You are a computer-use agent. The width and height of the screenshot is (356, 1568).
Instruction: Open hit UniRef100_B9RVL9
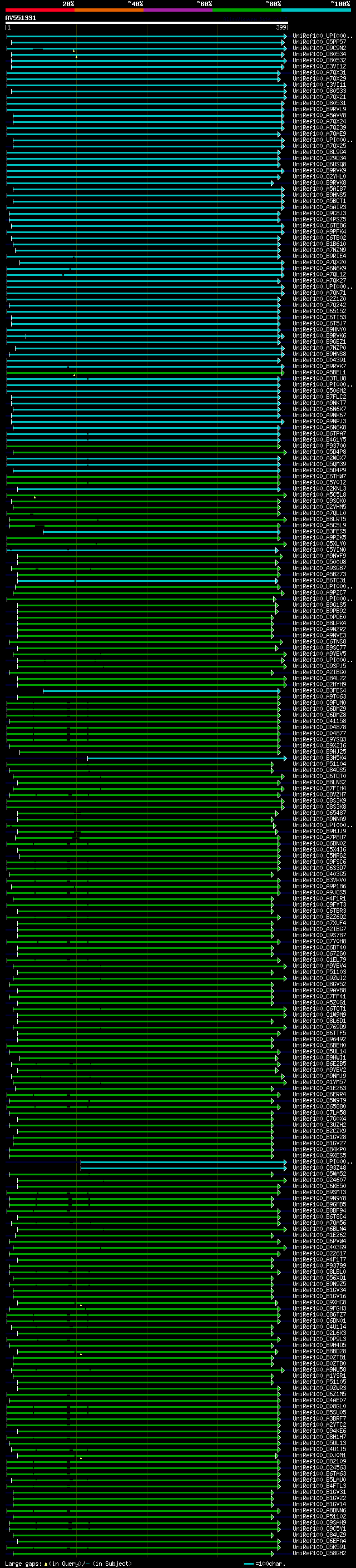pos(319,110)
